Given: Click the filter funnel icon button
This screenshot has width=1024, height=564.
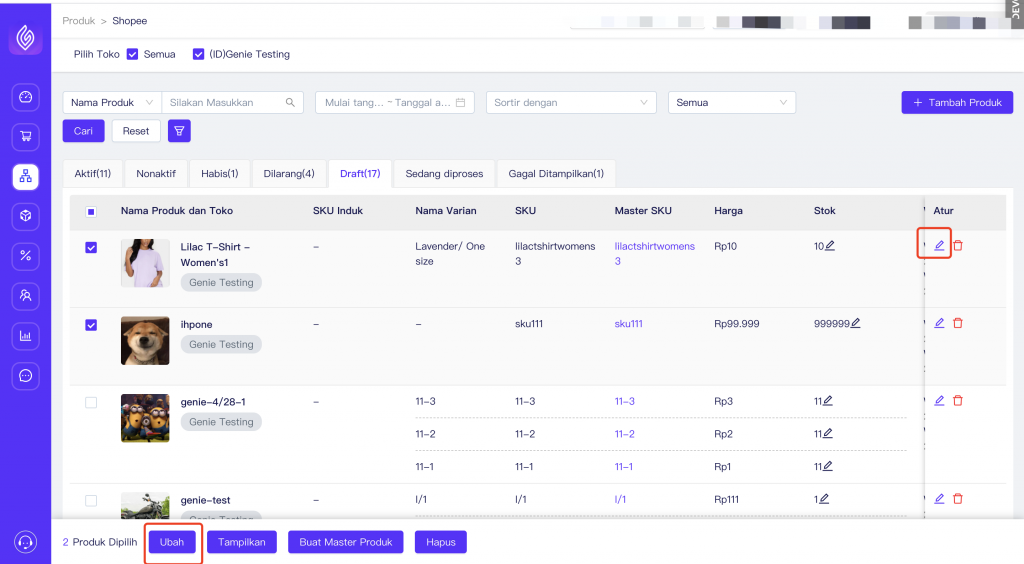Looking at the screenshot, I should 179,131.
